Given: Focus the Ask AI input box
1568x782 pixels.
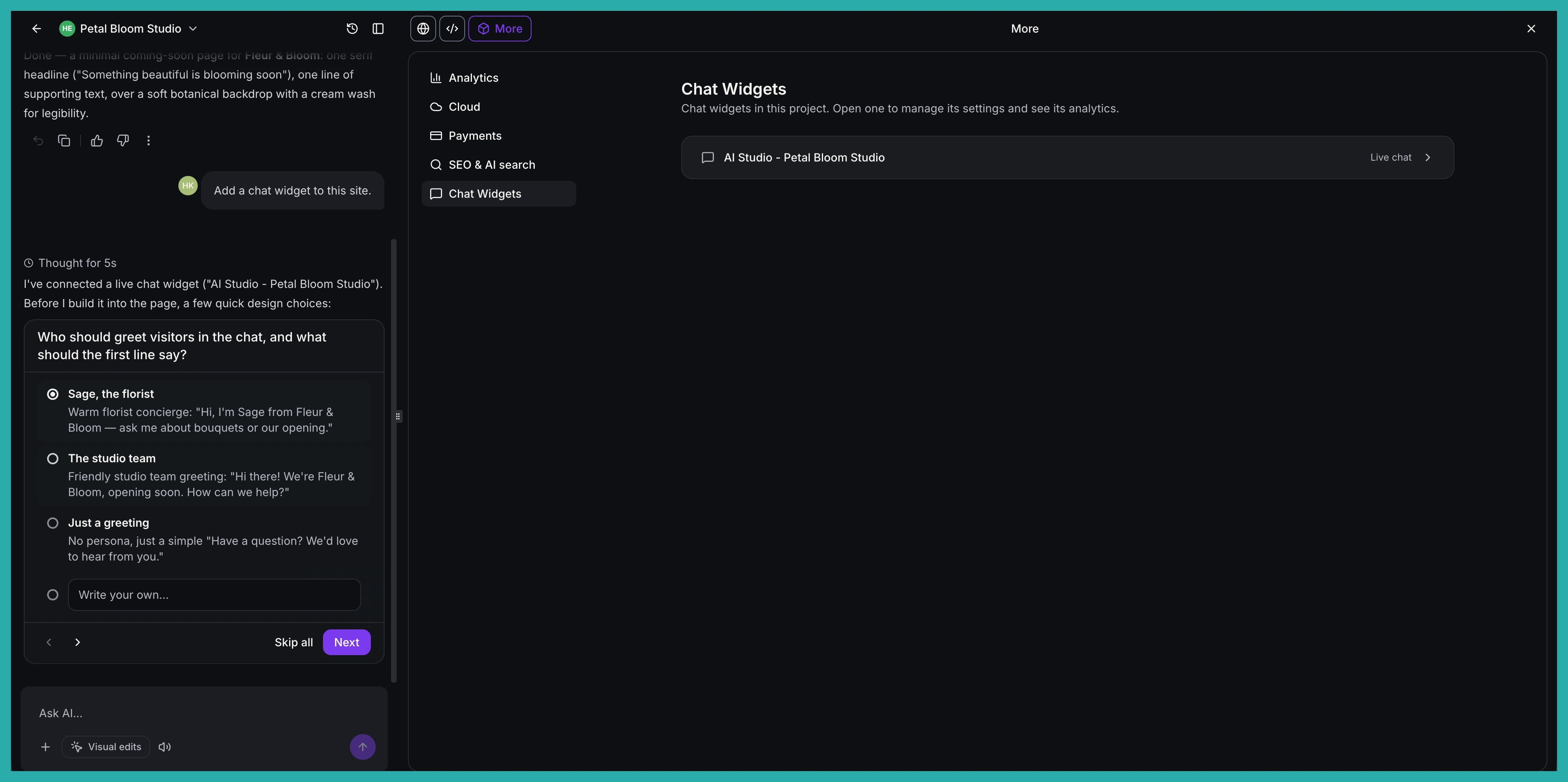Looking at the screenshot, I should [x=204, y=713].
